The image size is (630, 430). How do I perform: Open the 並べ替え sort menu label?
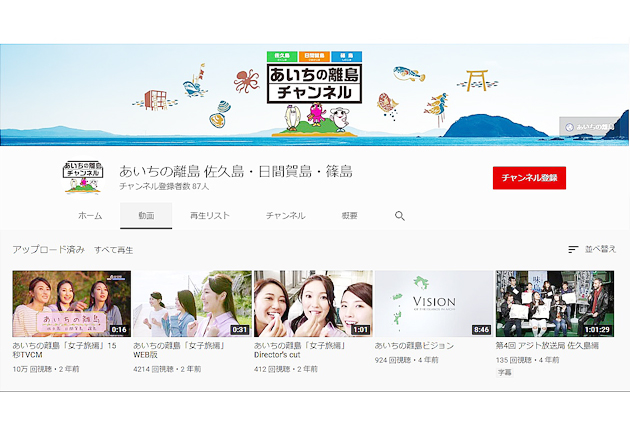click(600, 249)
